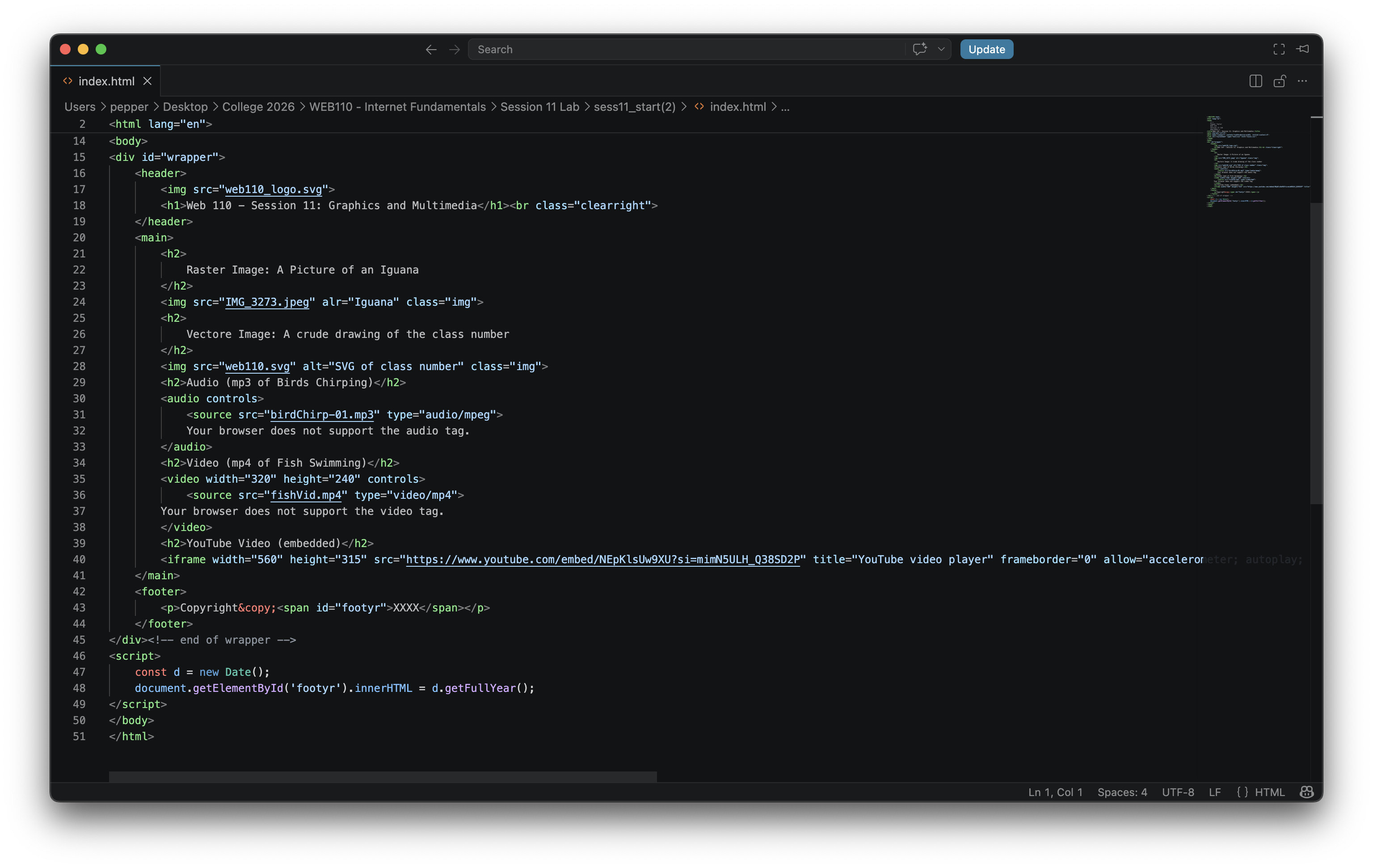Follow the birdChirp-01.mp3 link
1373x868 pixels.
click(x=322, y=415)
